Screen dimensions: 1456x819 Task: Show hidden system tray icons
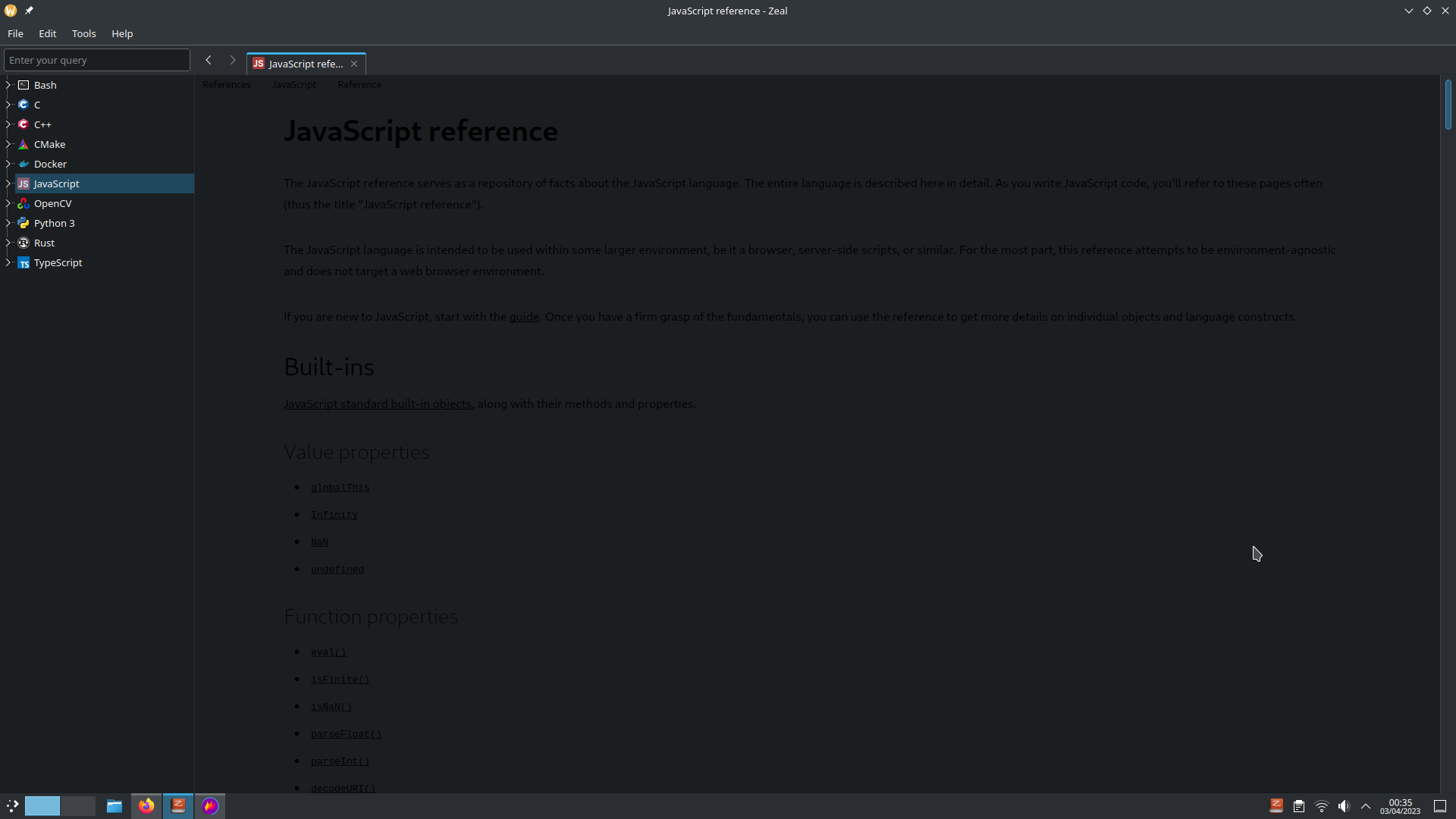(x=1366, y=806)
